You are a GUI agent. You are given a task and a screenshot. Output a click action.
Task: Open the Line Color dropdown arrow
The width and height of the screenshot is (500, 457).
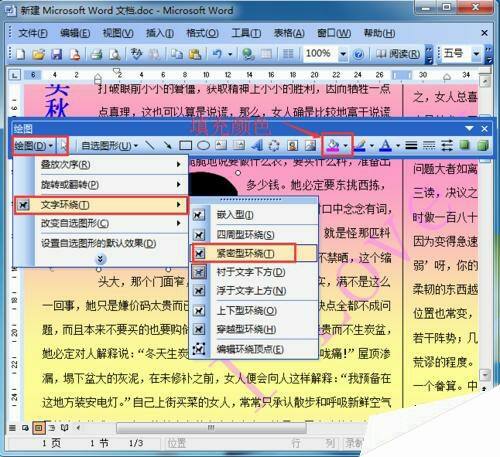tap(372, 145)
